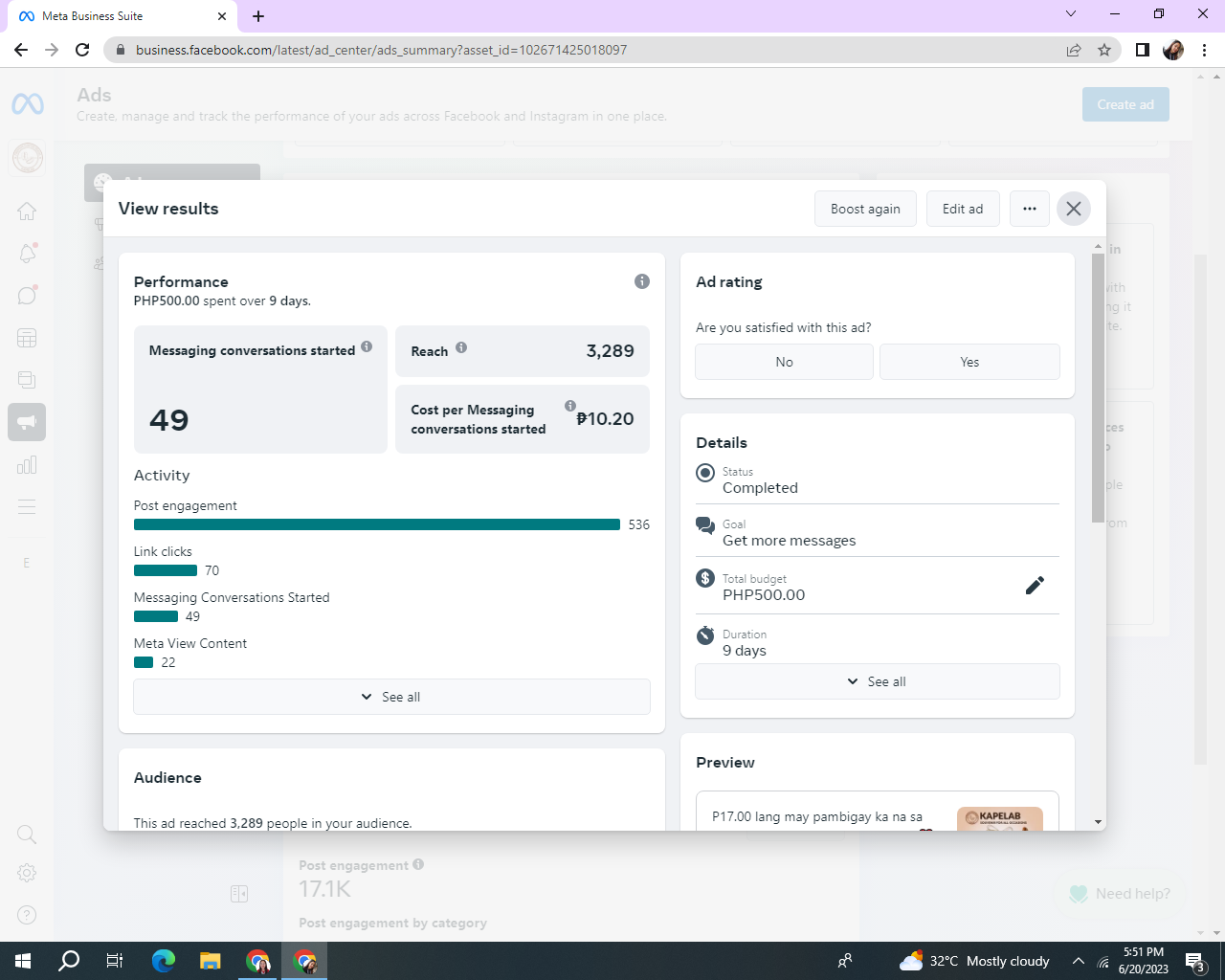The width and height of the screenshot is (1225, 980).
Task: Click the Need help? button
Action: [x=1120, y=894]
